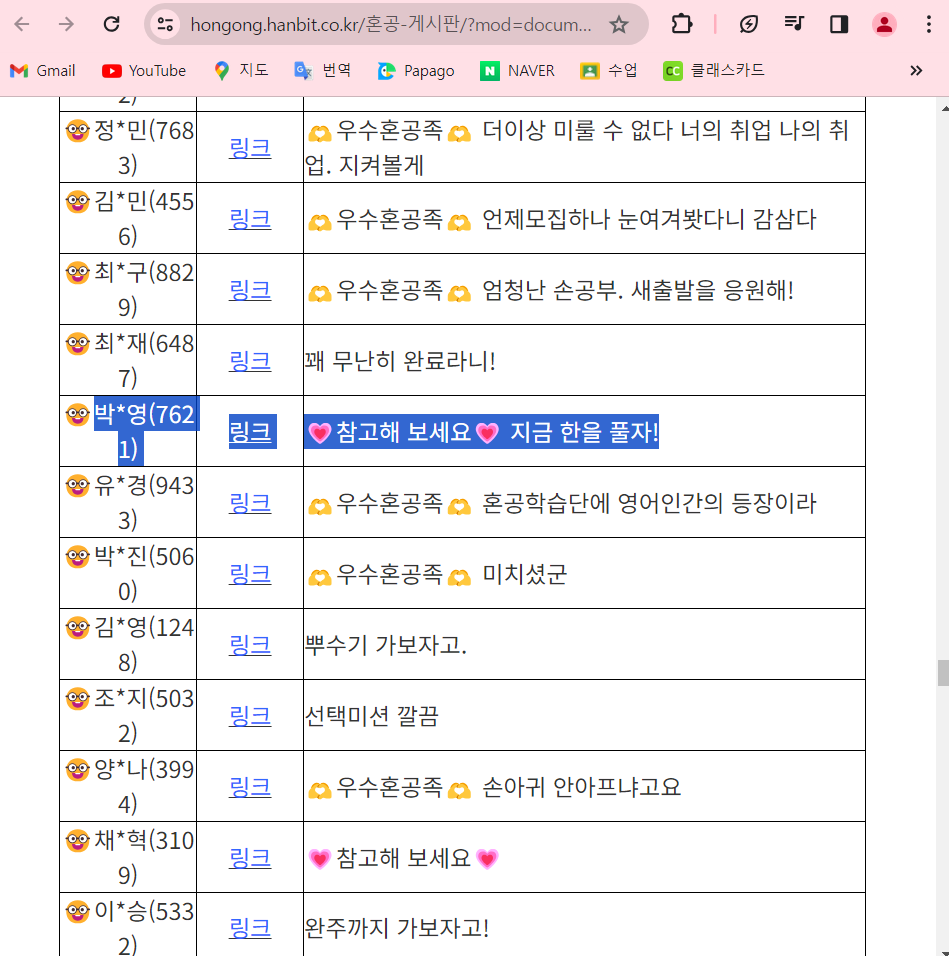Click the name cell 조*지(5032)

(129, 716)
